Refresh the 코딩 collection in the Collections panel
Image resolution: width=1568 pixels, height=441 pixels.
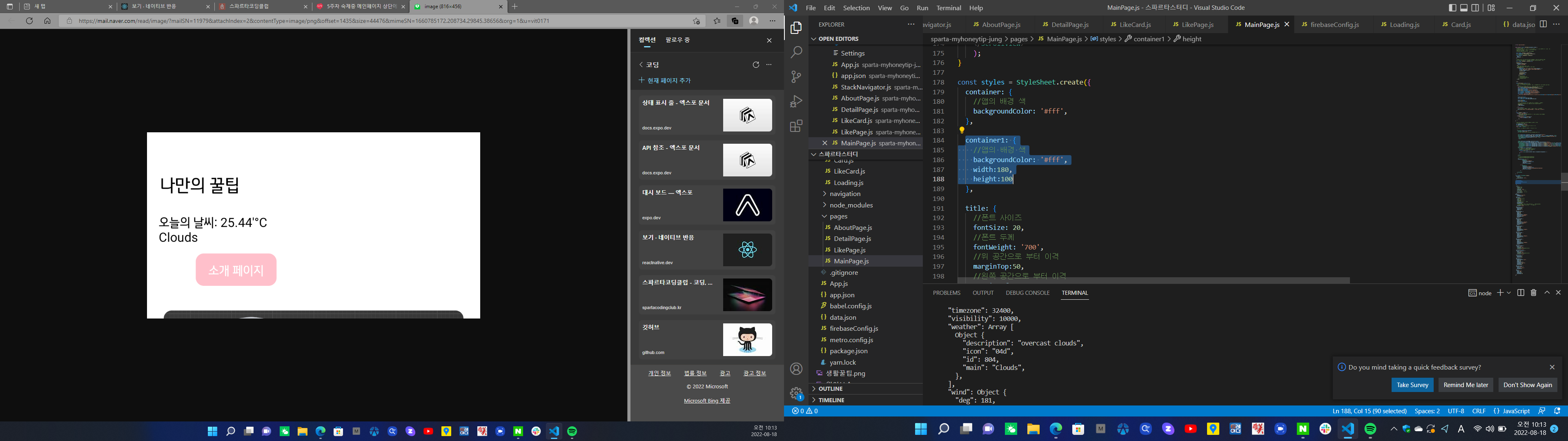pos(756,65)
